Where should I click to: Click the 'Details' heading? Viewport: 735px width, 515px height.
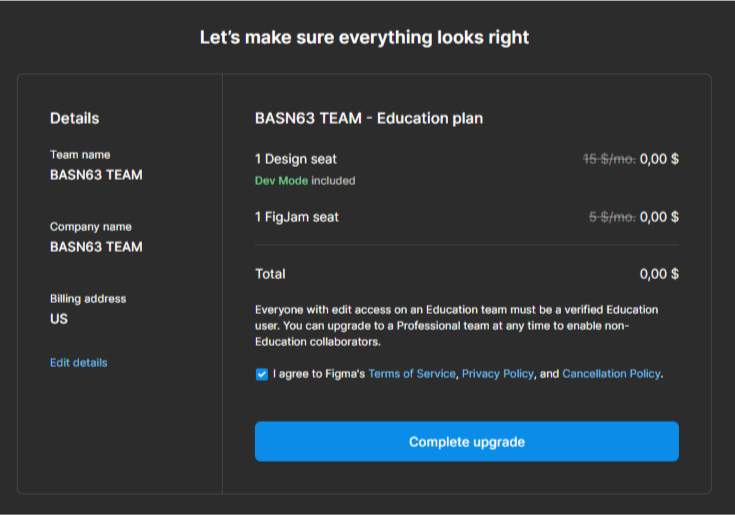point(75,118)
